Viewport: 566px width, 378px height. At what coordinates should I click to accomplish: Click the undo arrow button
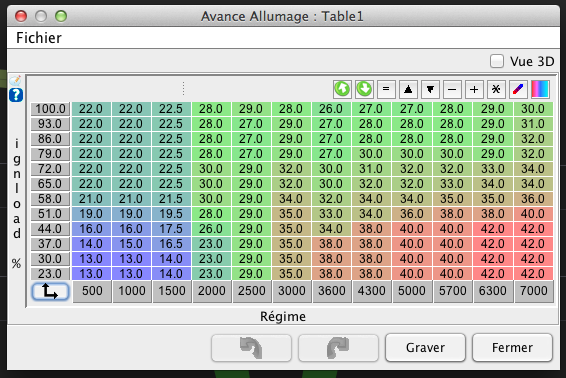pyautogui.click(x=251, y=348)
